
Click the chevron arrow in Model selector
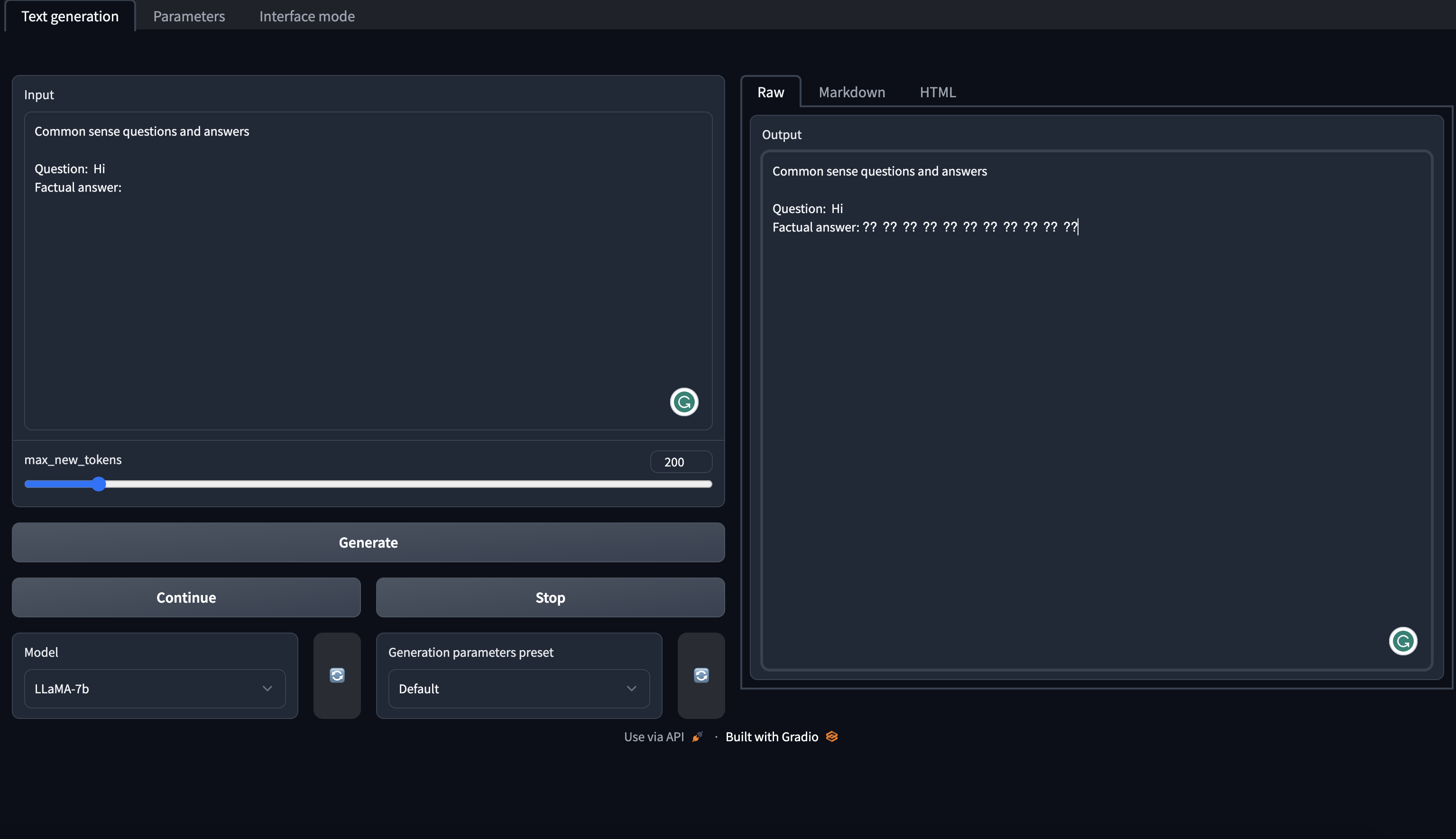coord(267,689)
